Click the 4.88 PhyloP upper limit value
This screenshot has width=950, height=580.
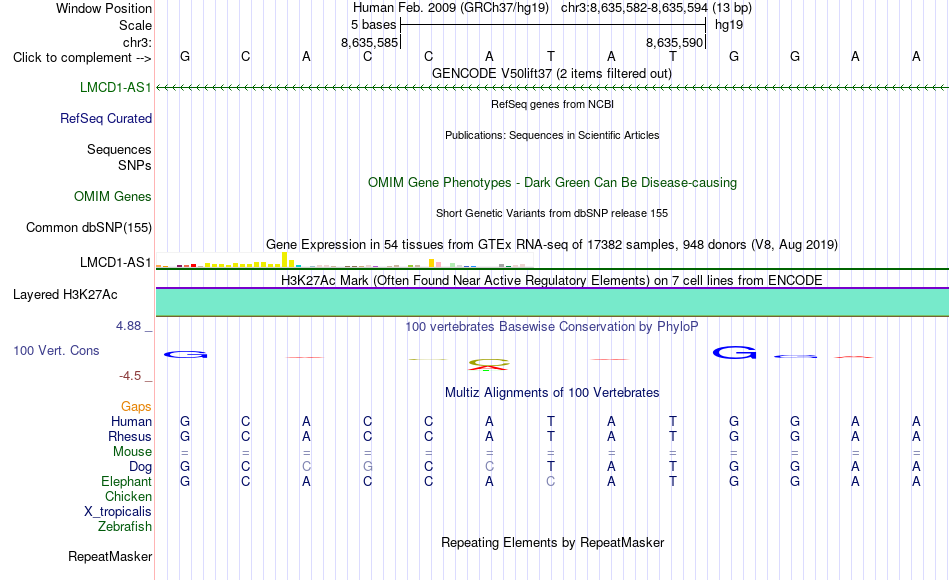click(x=128, y=326)
